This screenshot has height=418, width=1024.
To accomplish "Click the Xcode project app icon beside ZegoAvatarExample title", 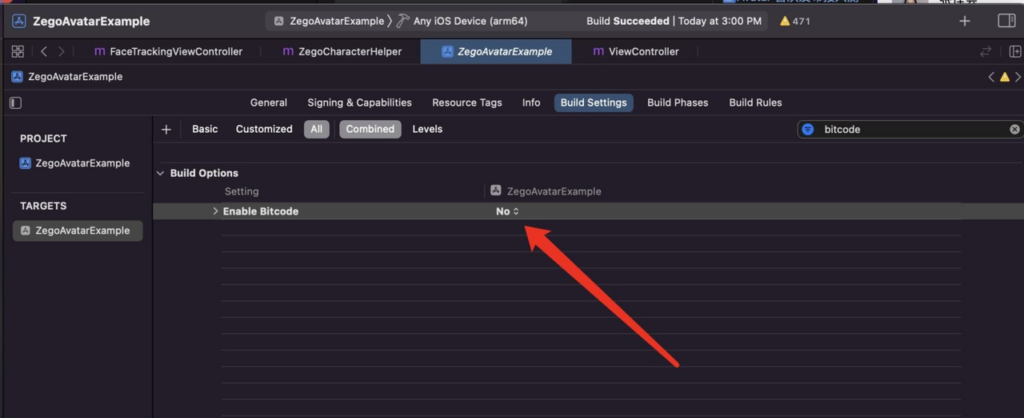I will (x=19, y=22).
